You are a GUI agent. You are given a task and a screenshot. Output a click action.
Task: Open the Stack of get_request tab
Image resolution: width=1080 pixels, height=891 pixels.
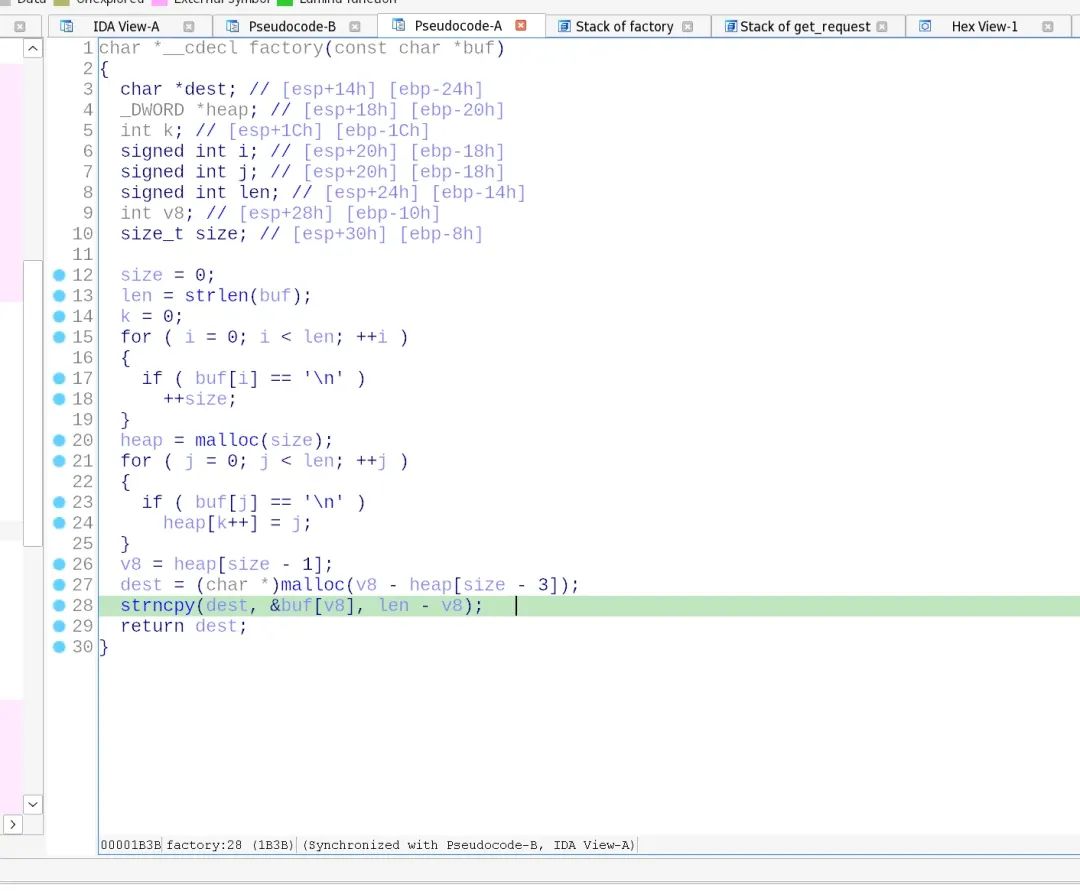coord(804,26)
